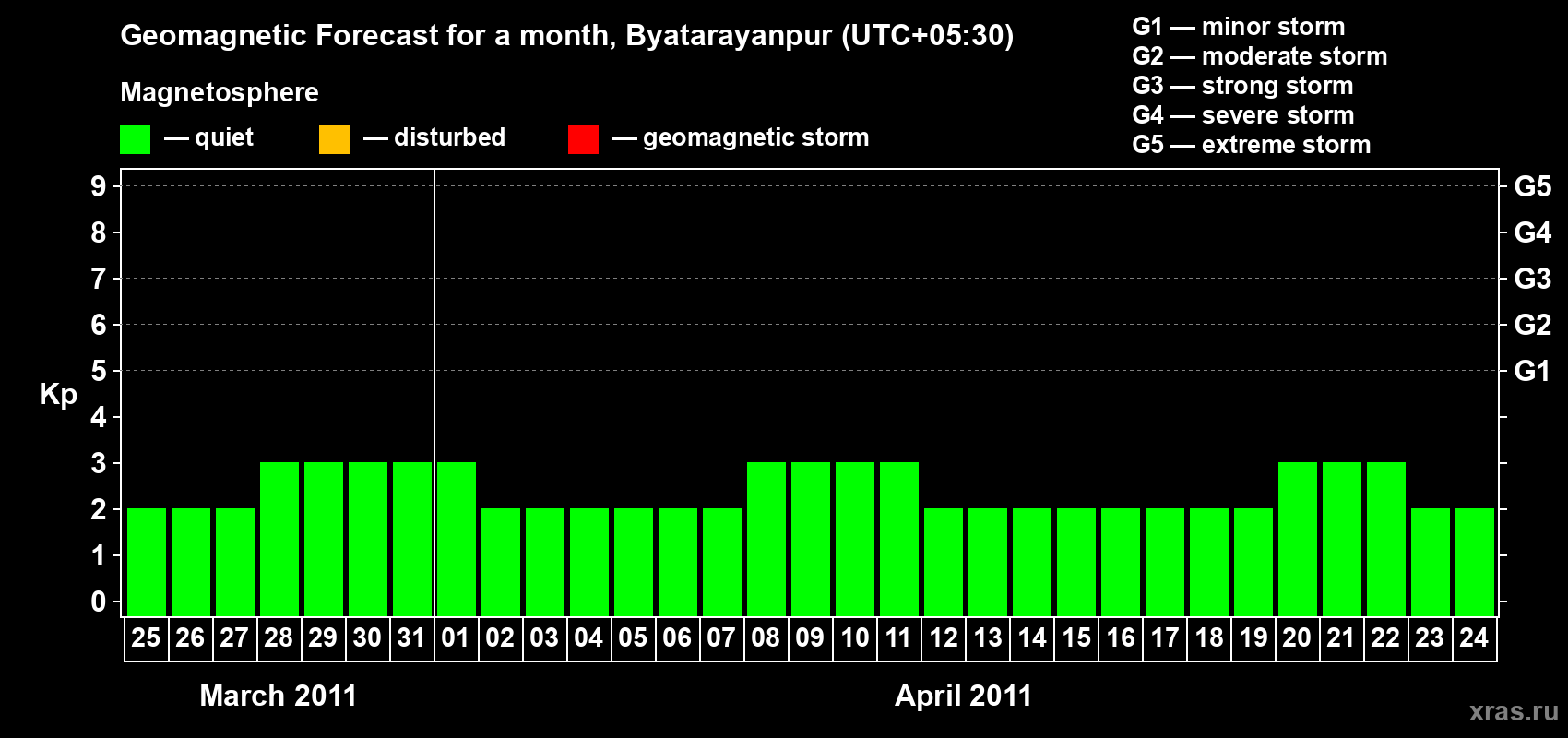Click the March 2011 month label
1568x738 pixels.
(x=279, y=696)
